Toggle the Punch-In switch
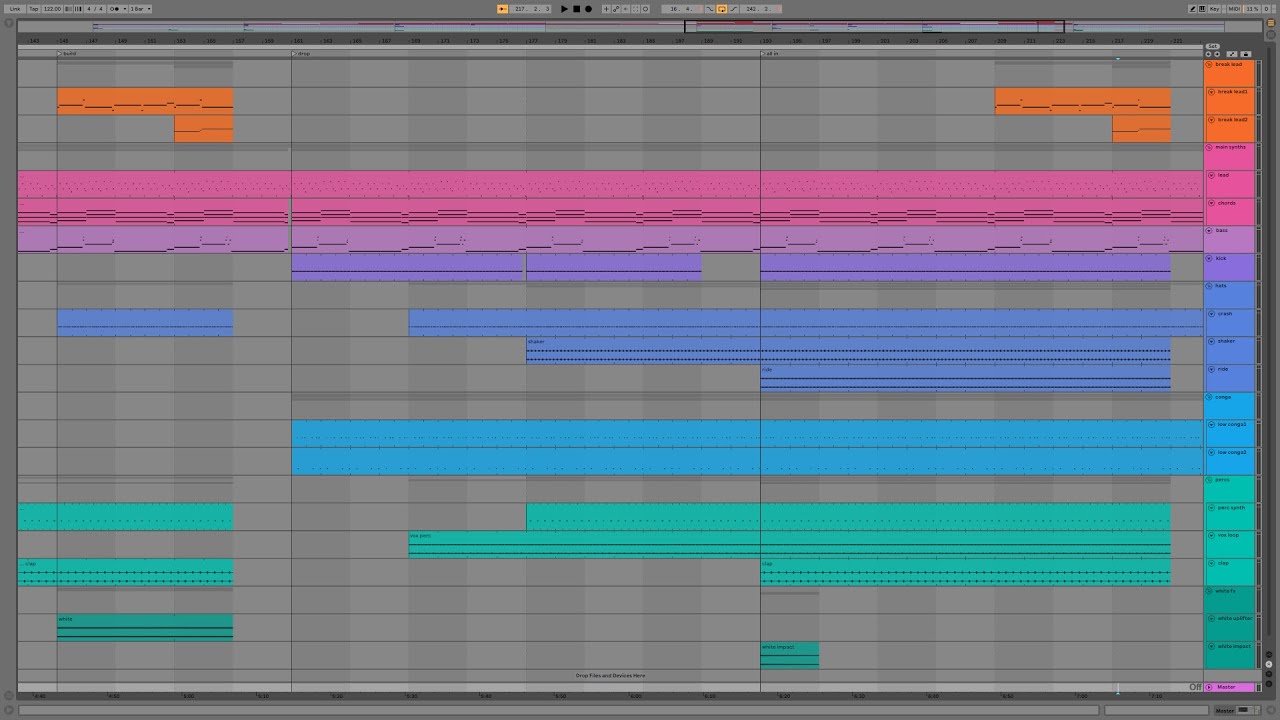The image size is (1280, 720). click(710, 9)
